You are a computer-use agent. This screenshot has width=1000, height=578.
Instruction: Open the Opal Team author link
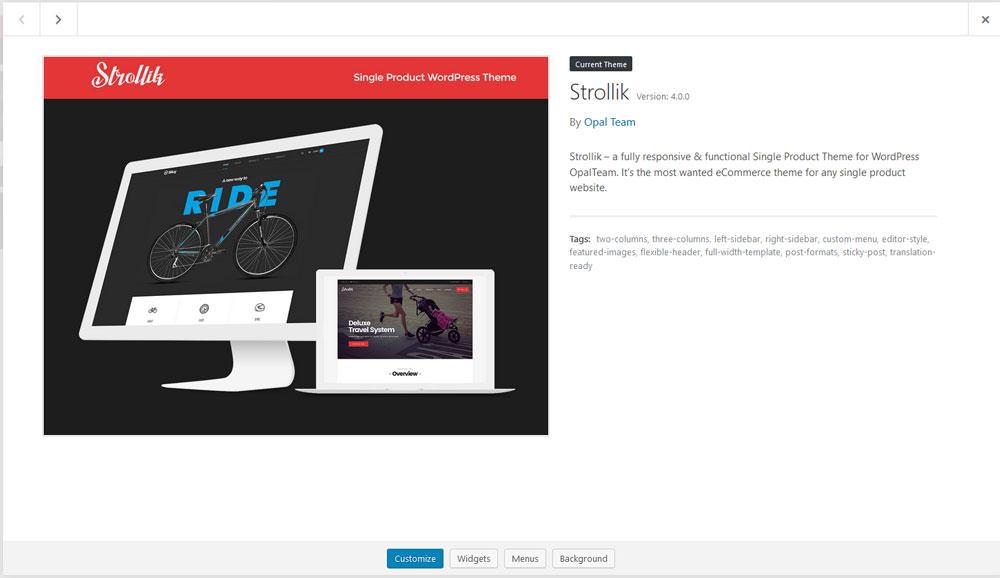(609, 122)
